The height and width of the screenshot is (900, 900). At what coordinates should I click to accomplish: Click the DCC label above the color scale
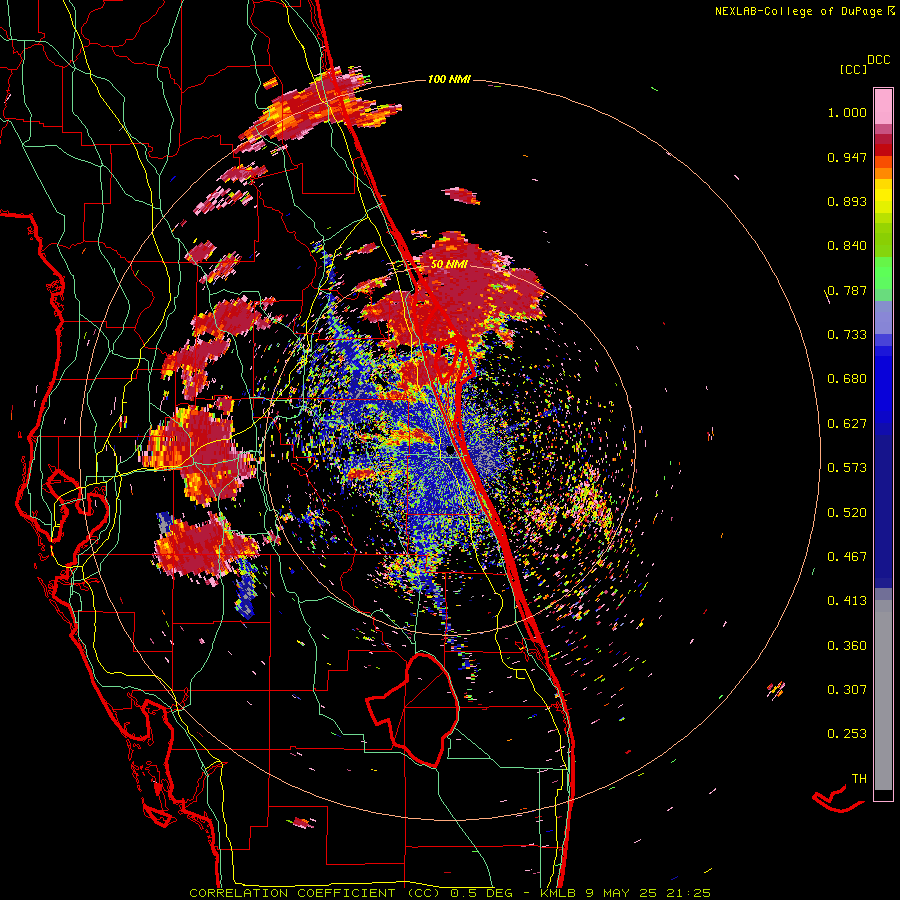pyautogui.click(x=878, y=60)
